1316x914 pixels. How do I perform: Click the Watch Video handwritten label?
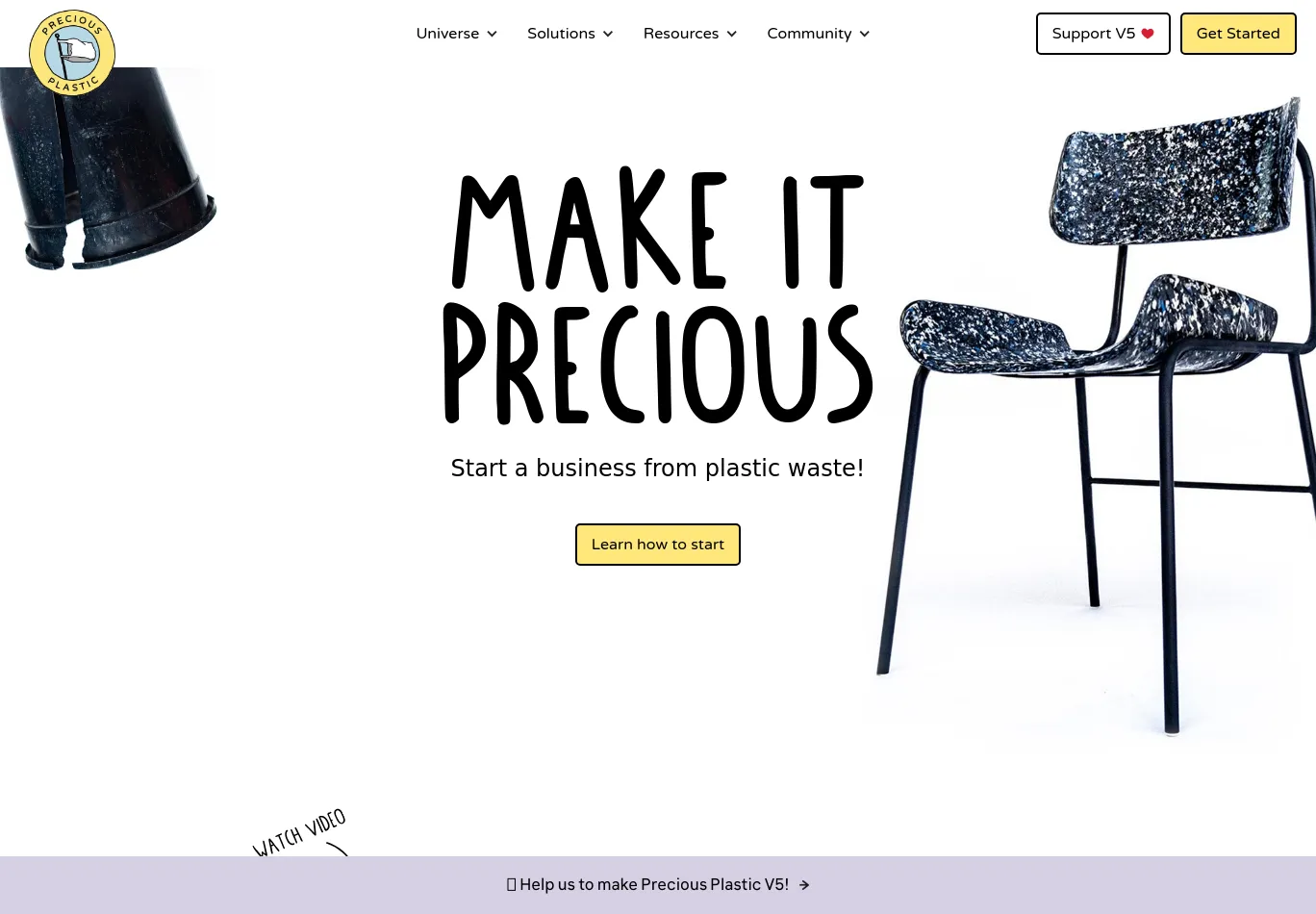click(x=299, y=834)
